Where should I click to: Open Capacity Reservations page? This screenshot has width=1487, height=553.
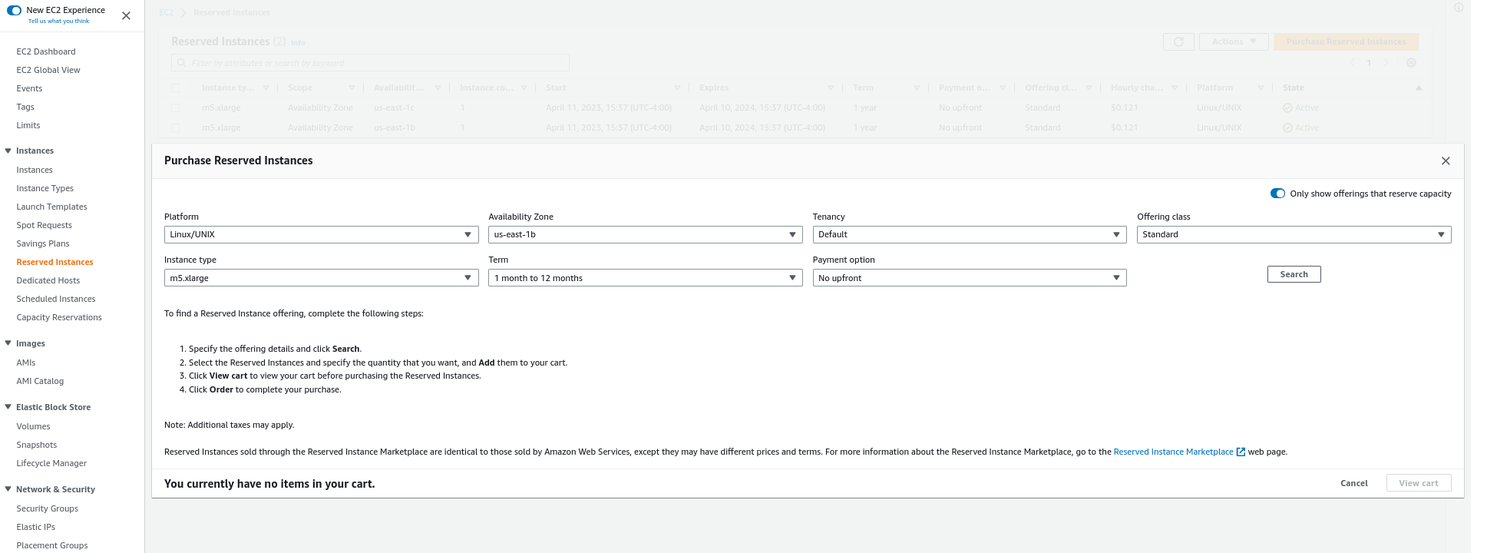pos(59,317)
